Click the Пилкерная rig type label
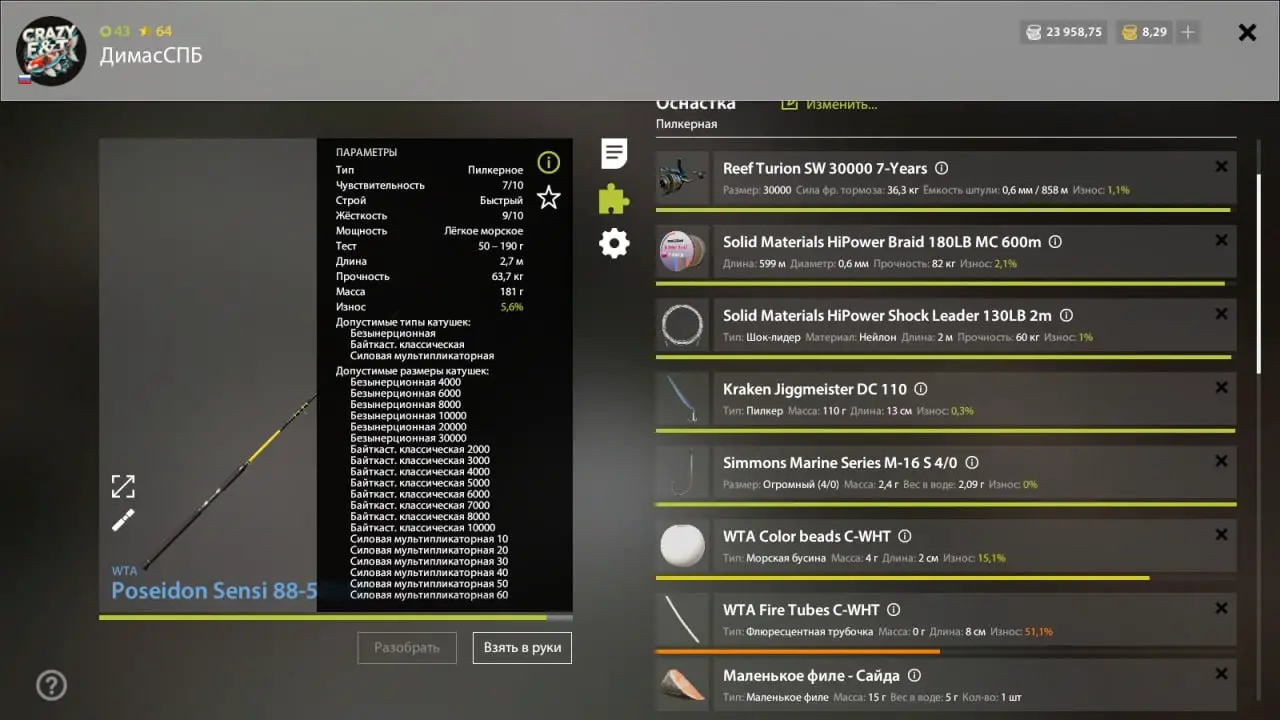1280x720 pixels. (686, 124)
